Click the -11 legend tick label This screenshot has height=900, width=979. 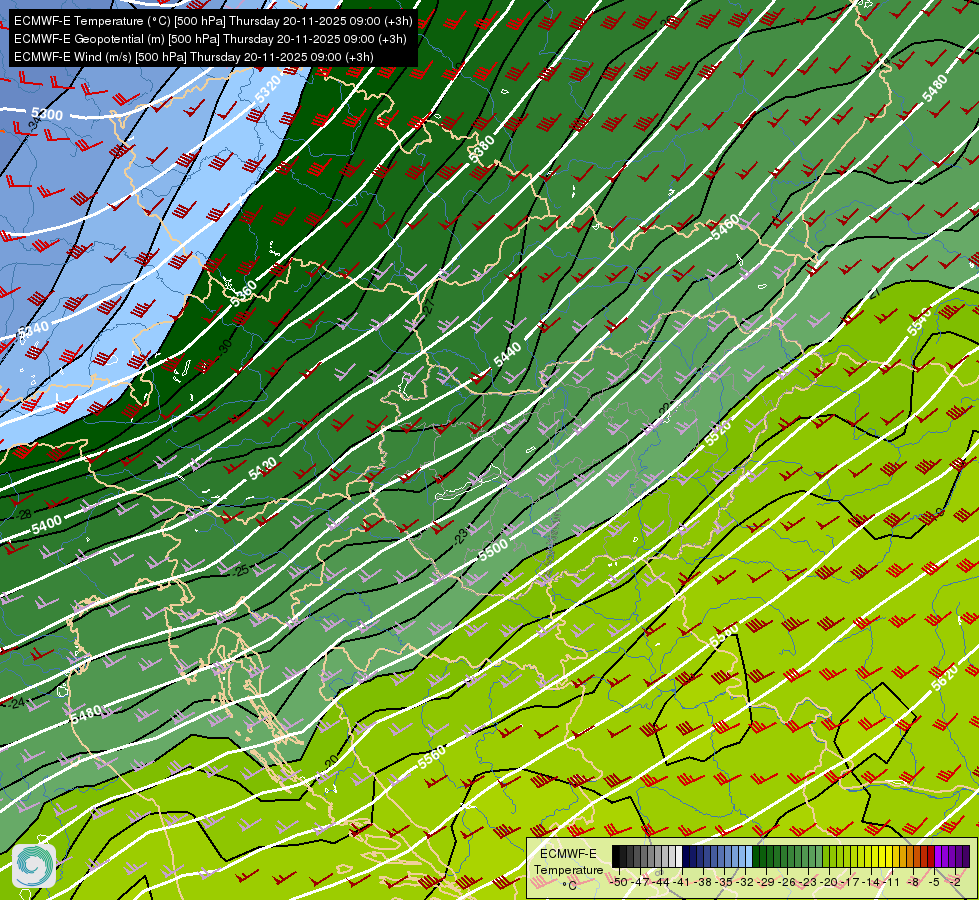pyautogui.click(x=891, y=882)
